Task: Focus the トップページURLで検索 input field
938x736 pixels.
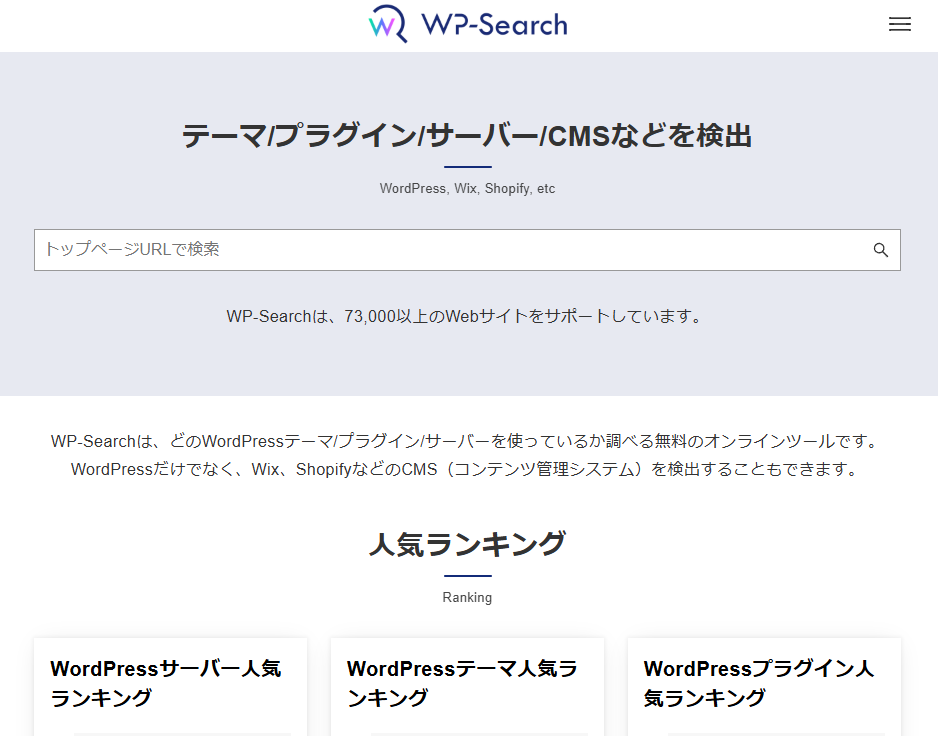Action: coord(450,250)
